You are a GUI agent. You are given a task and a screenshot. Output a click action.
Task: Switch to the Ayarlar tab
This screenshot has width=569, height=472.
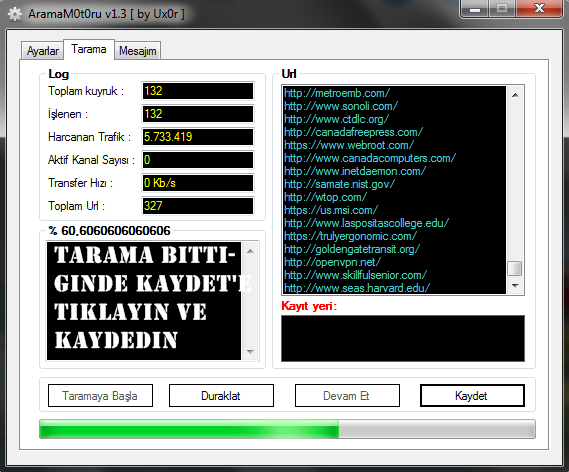pyautogui.click(x=42, y=51)
